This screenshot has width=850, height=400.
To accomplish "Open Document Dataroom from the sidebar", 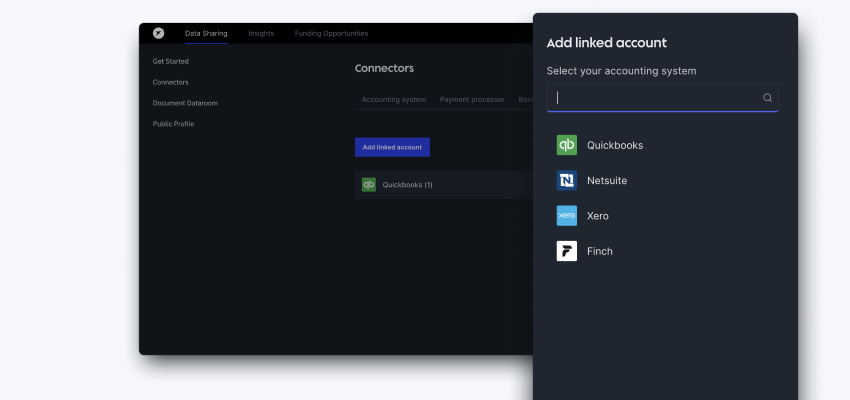I will pyautogui.click(x=185, y=103).
